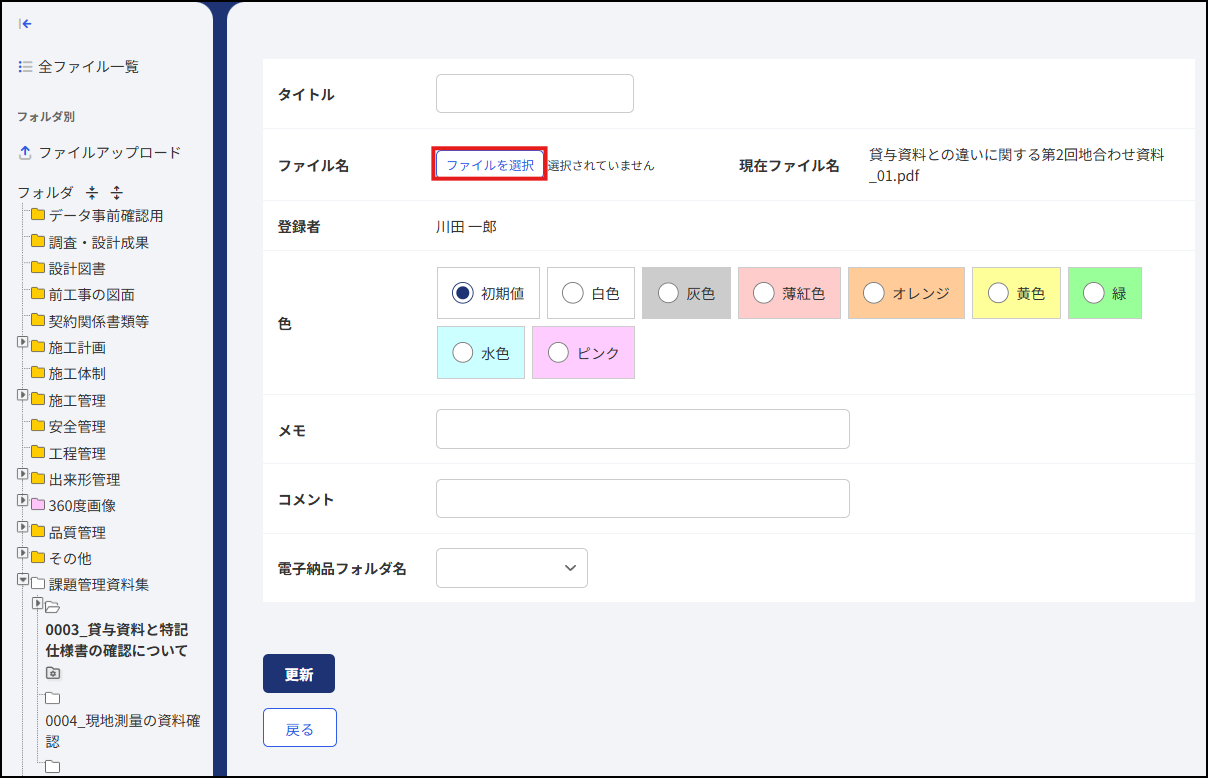Select 0004_現地測量の資料確認 item
This screenshot has height=778, width=1208.
123,731
